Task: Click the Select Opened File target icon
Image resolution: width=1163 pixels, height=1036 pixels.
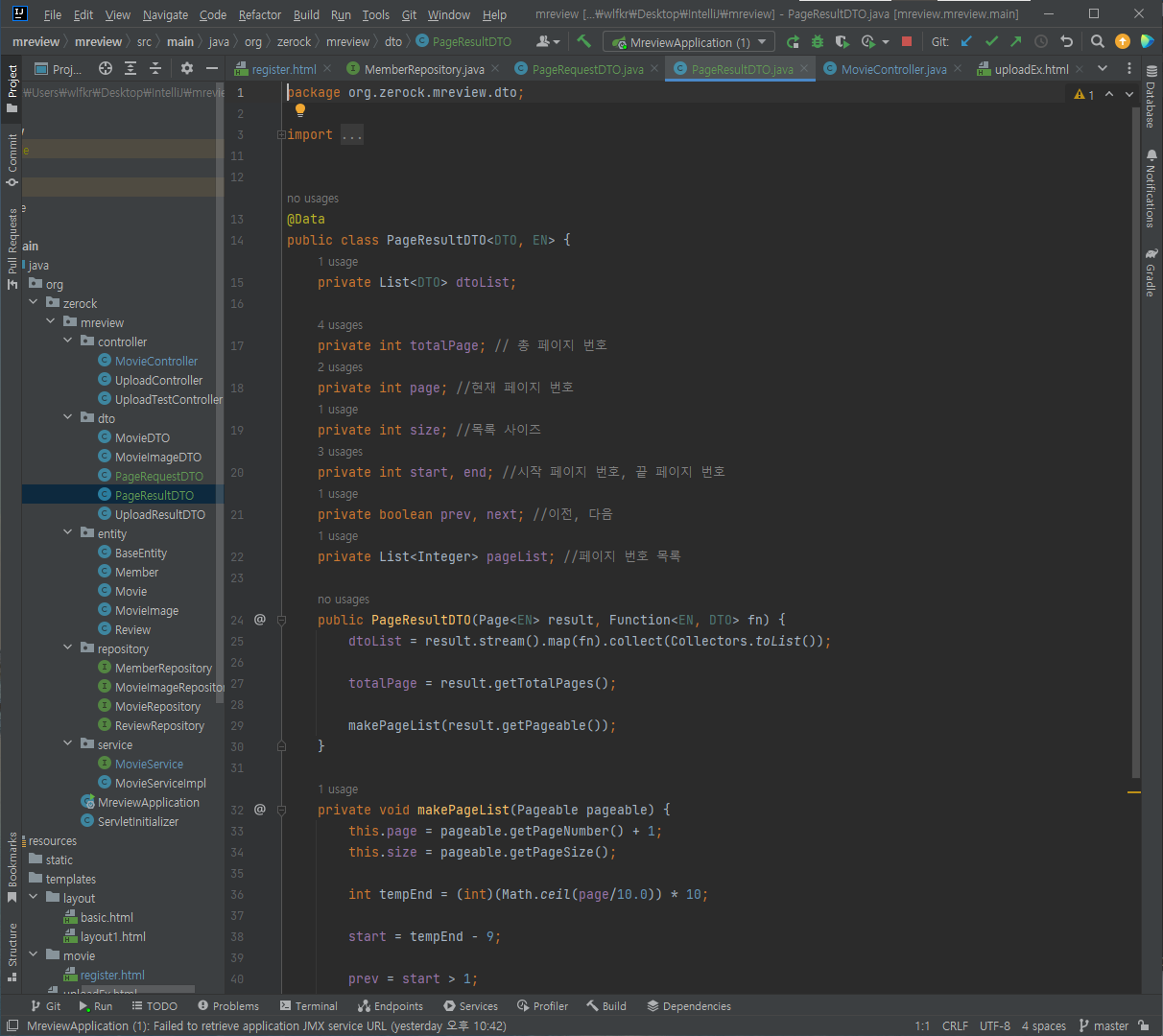Action: tap(106, 68)
